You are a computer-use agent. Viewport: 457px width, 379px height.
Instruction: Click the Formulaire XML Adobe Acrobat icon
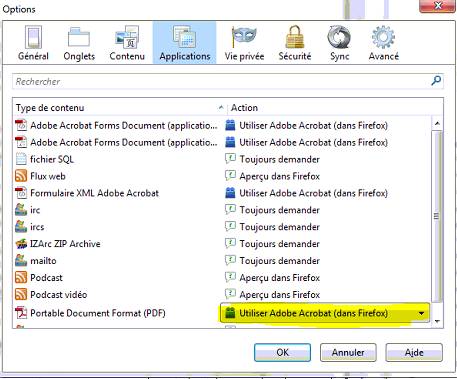21,193
